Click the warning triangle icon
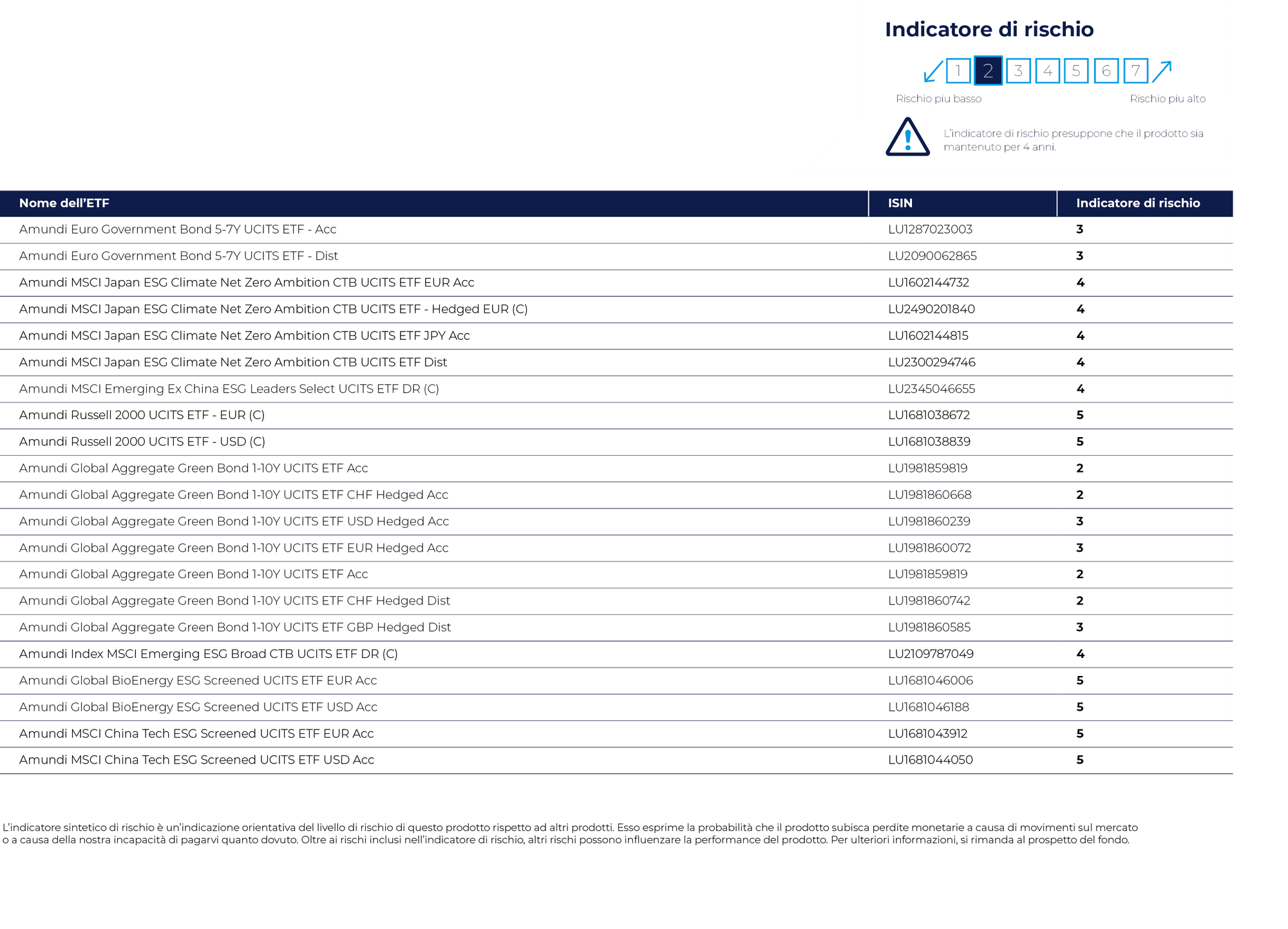The image size is (1288, 929). (x=907, y=137)
